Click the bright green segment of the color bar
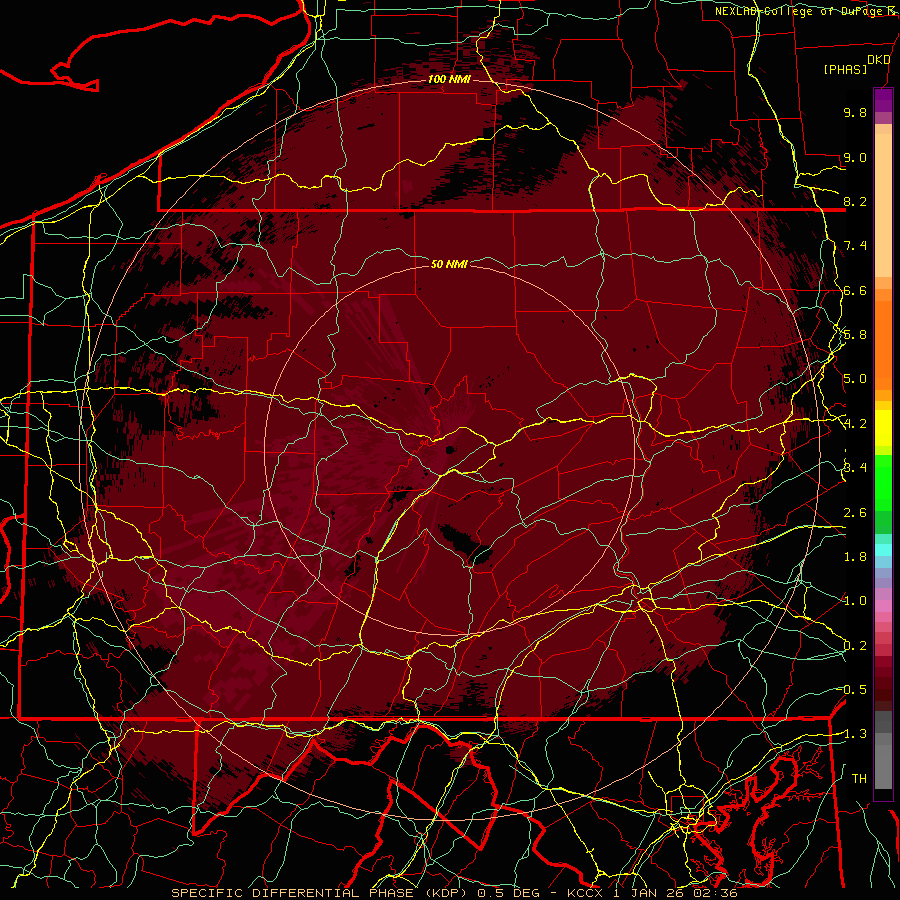This screenshot has height=900, width=900. pyautogui.click(x=883, y=483)
